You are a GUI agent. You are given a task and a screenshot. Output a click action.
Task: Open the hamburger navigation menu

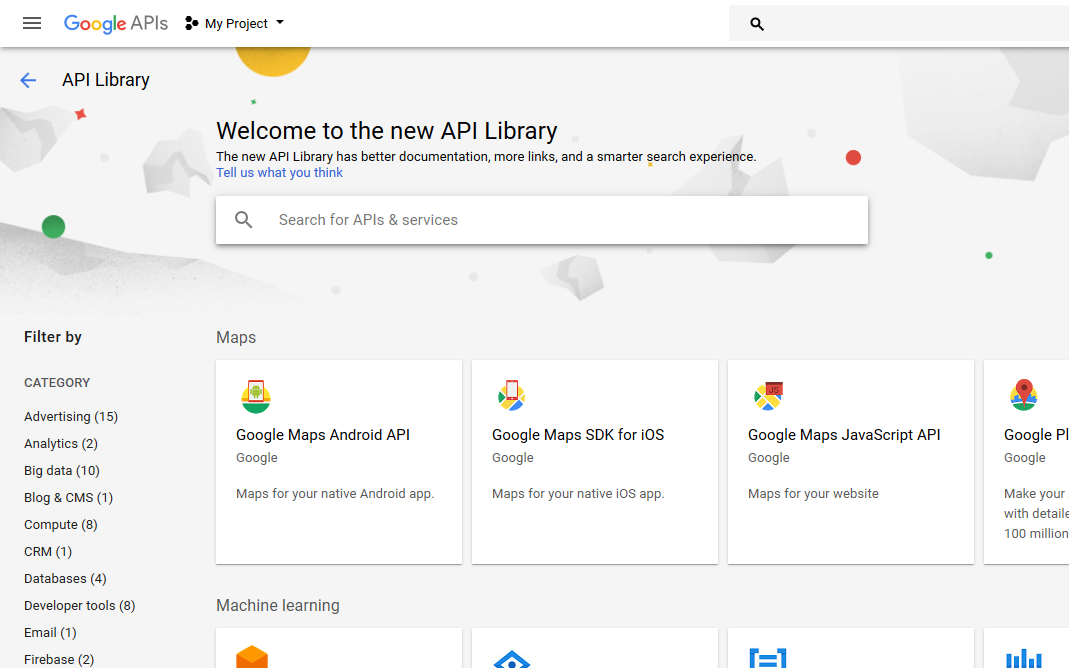click(32, 23)
